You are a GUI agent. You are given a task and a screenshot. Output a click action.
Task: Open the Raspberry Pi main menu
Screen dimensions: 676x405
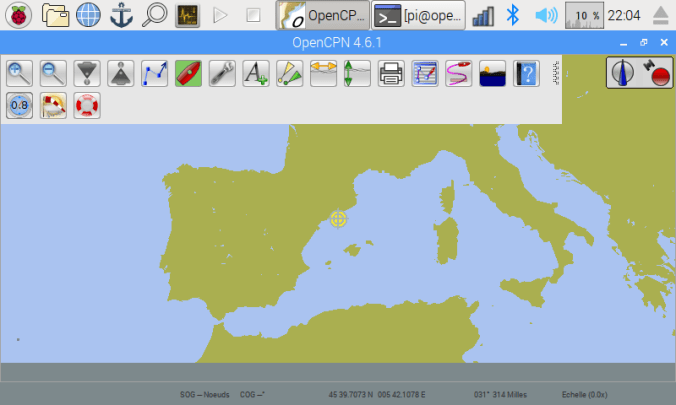coord(19,15)
